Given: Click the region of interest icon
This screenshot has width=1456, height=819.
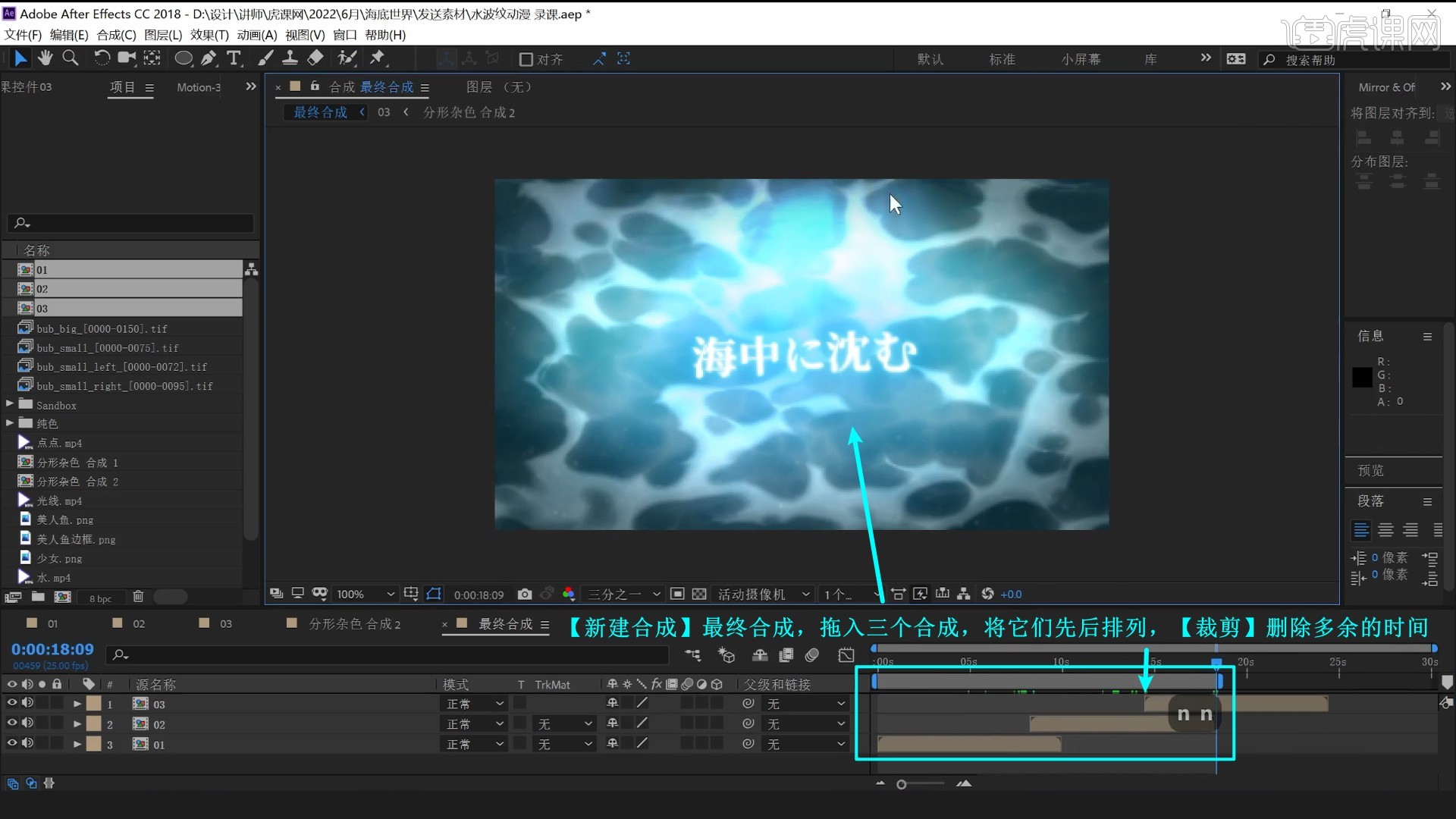Looking at the screenshot, I should click(677, 594).
